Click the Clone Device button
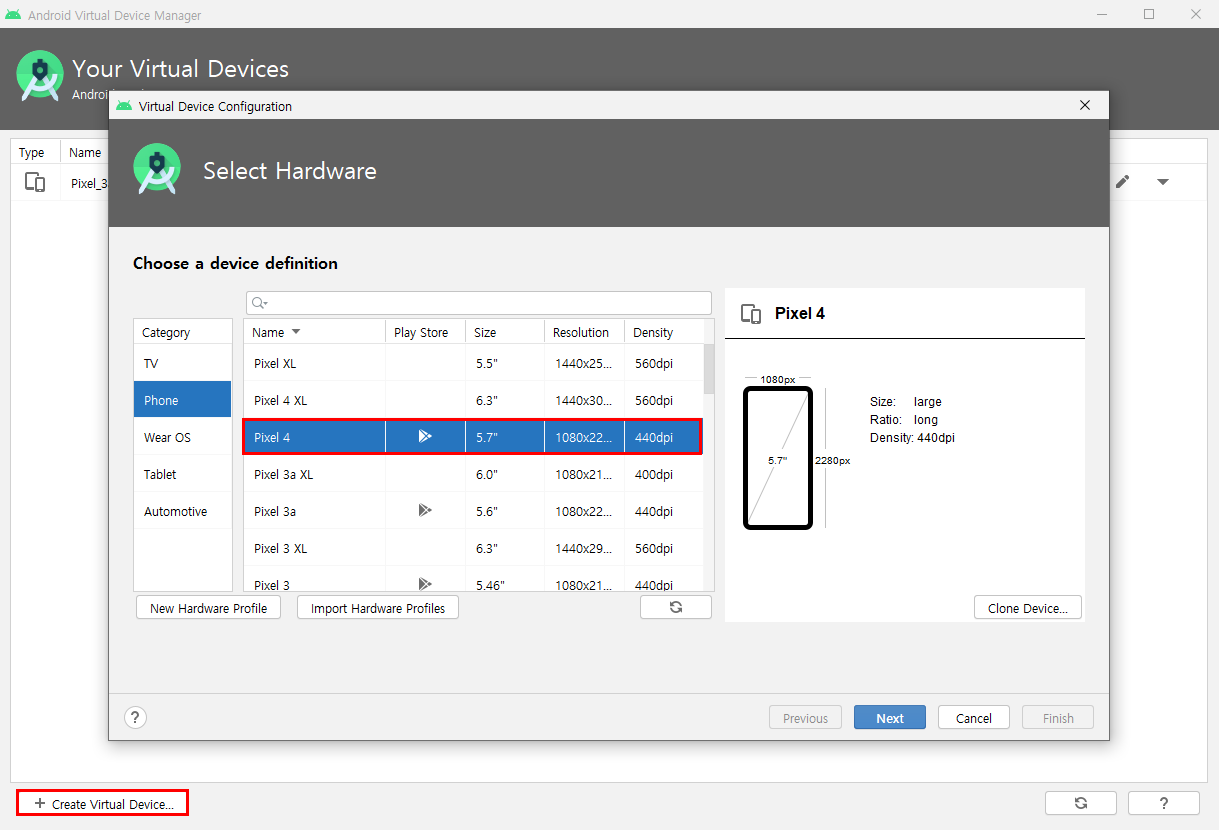1219x830 pixels. click(x=1028, y=607)
